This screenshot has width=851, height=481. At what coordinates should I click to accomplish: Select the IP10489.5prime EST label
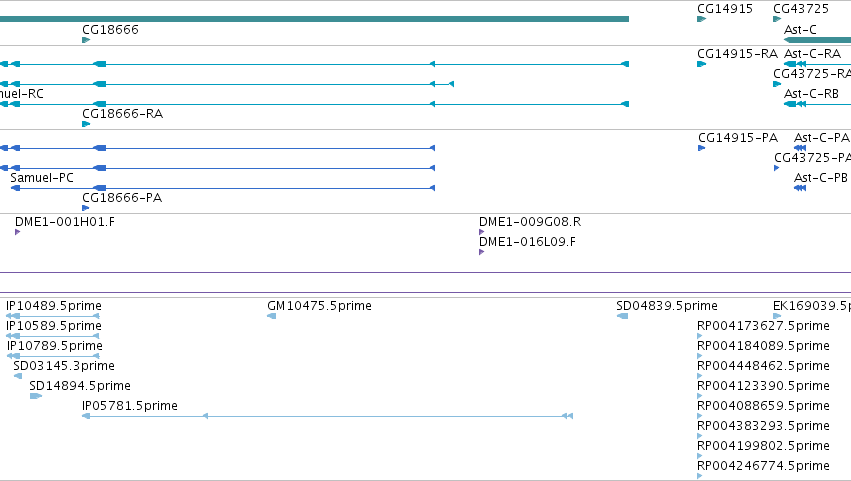tap(54, 306)
